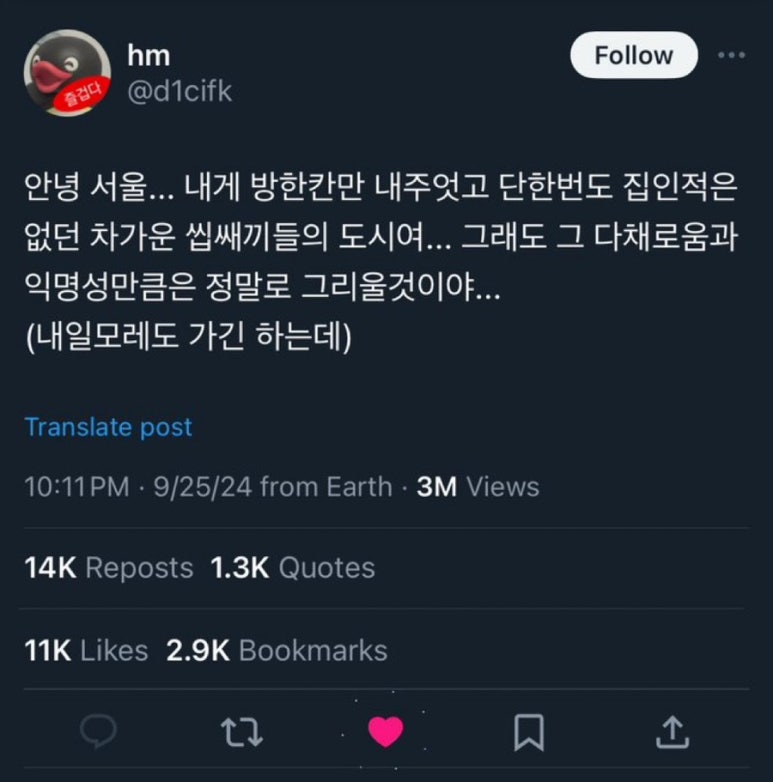773x782 pixels.
Task: Show the 11K Likes count details
Action: 86,650
